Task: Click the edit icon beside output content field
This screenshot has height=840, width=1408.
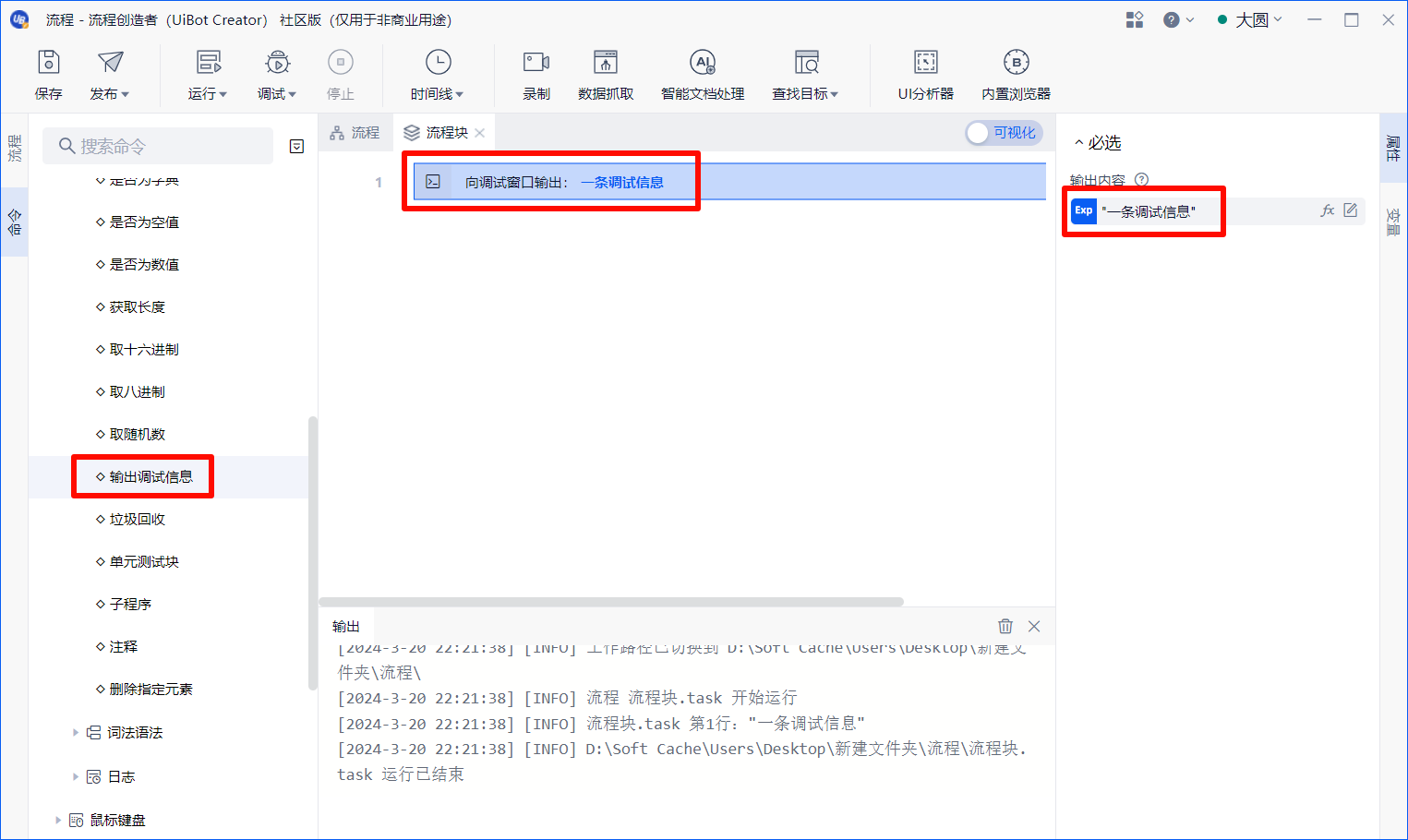Action: [x=1350, y=210]
